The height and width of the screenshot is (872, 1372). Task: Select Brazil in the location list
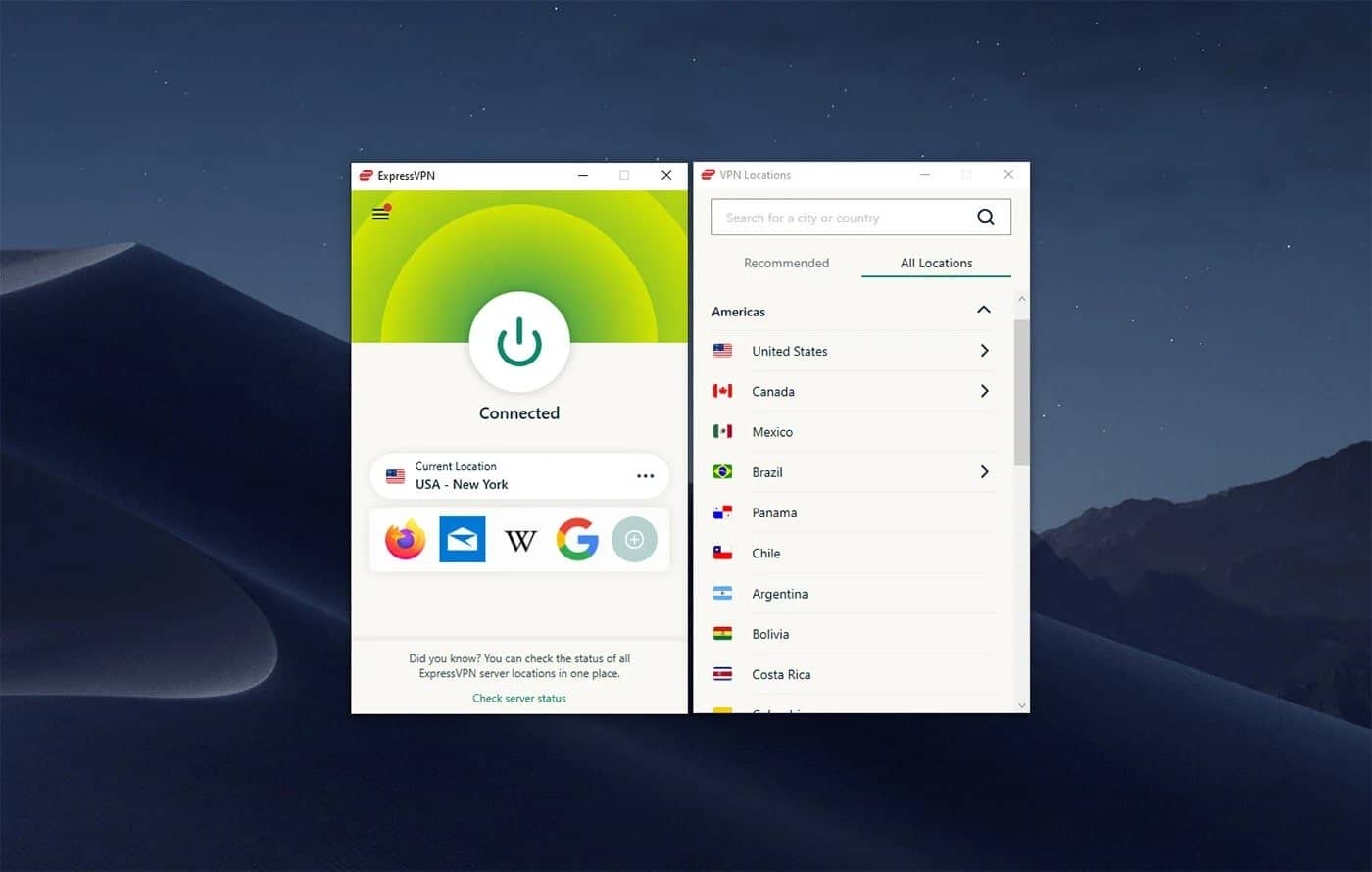pyautogui.click(x=853, y=472)
